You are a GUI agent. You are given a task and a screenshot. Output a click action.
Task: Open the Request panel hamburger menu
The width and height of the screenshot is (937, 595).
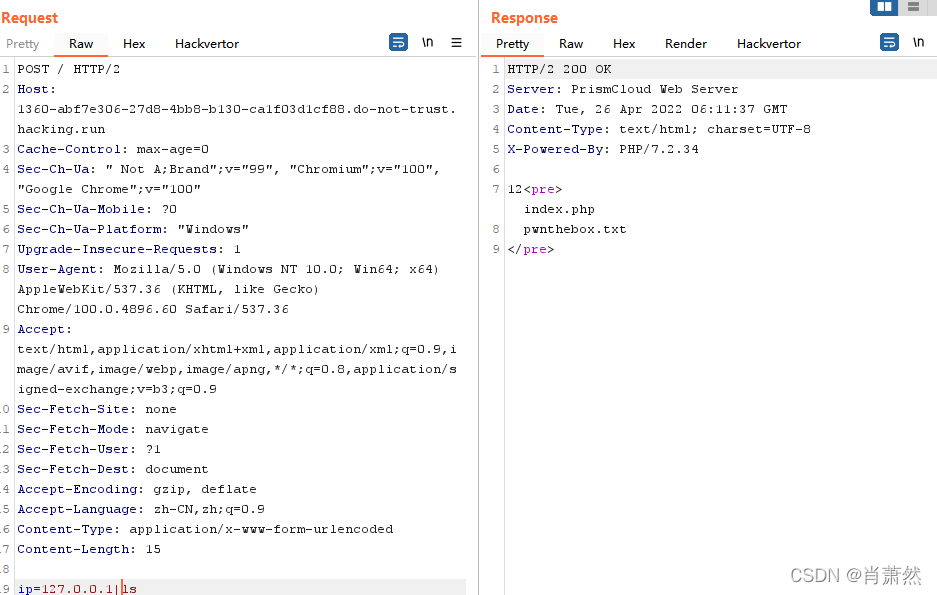point(457,42)
